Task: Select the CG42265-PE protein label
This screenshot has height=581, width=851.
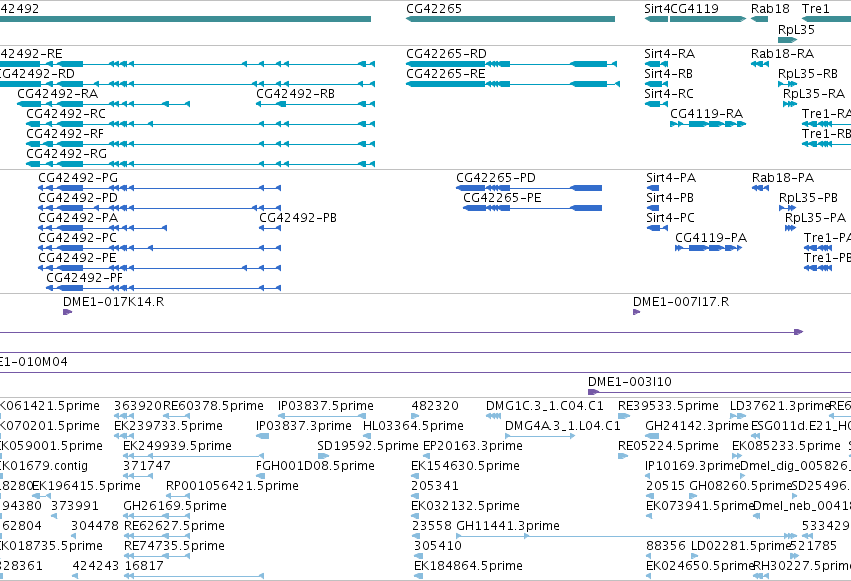Action: pos(502,198)
